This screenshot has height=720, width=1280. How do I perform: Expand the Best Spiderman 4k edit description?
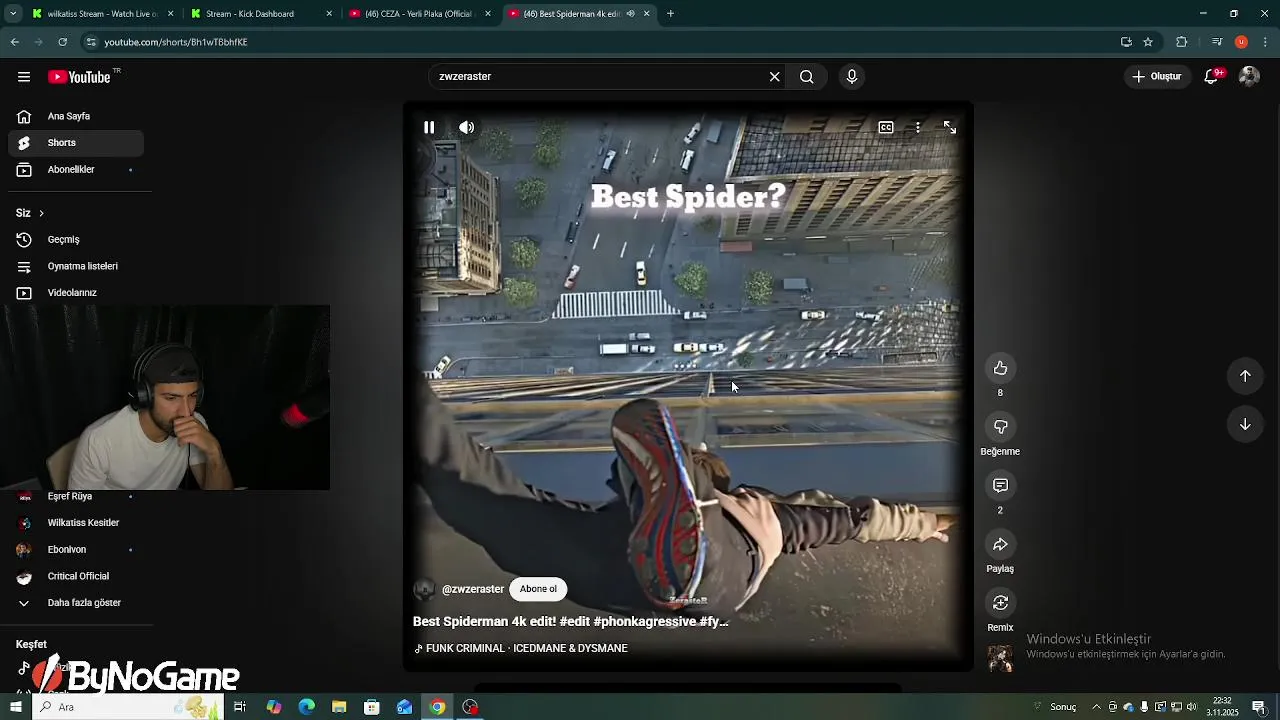pyautogui.click(x=571, y=622)
